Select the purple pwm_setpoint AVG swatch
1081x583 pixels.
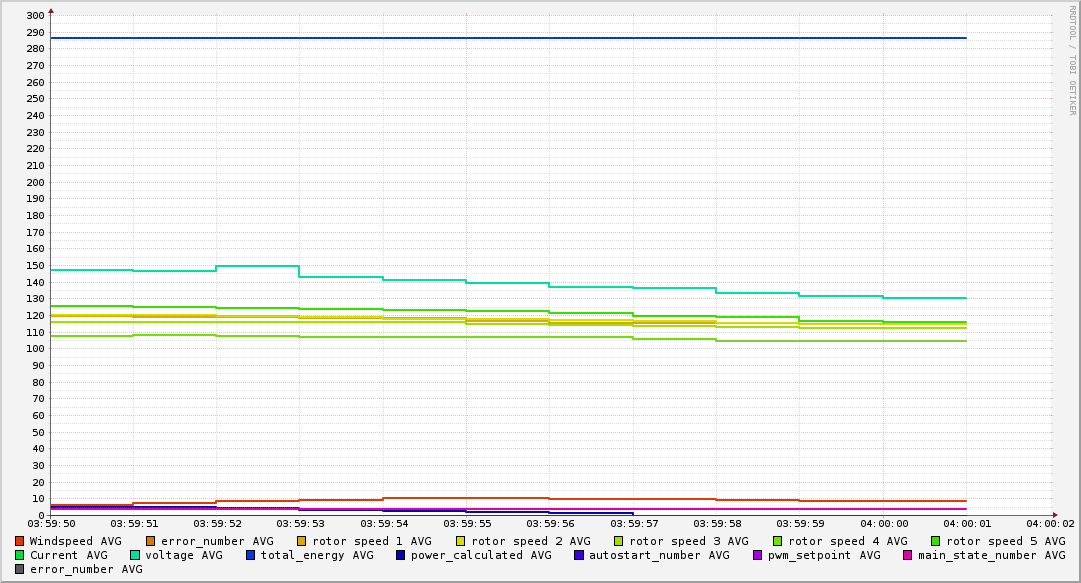click(x=757, y=555)
